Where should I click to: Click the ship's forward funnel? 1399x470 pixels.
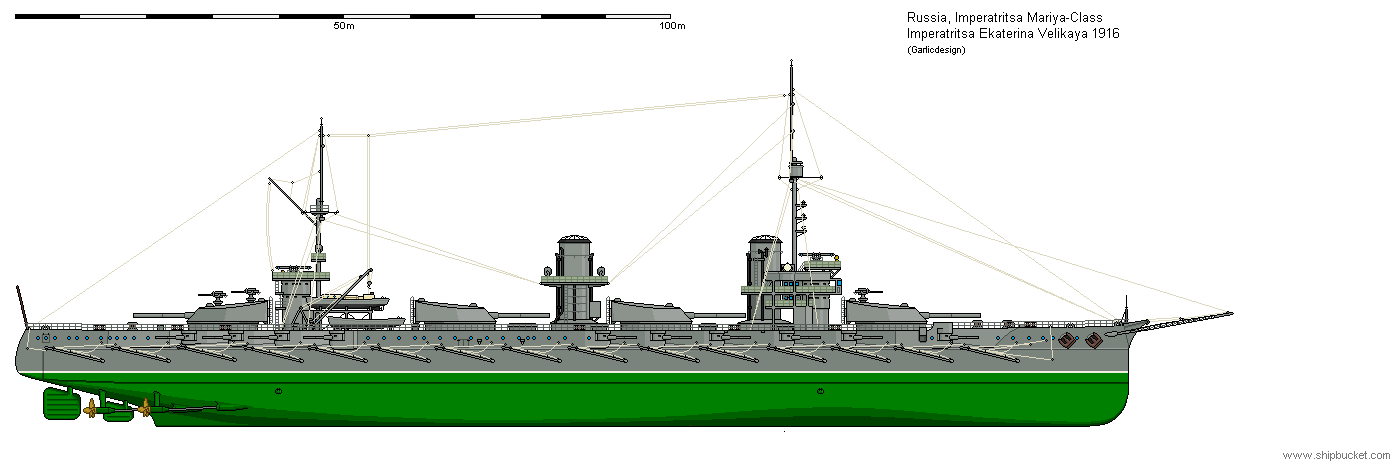pyautogui.click(x=764, y=280)
